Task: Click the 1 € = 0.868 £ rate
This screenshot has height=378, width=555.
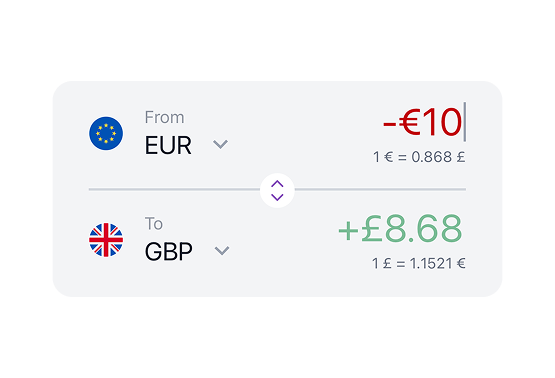Action: point(419,157)
